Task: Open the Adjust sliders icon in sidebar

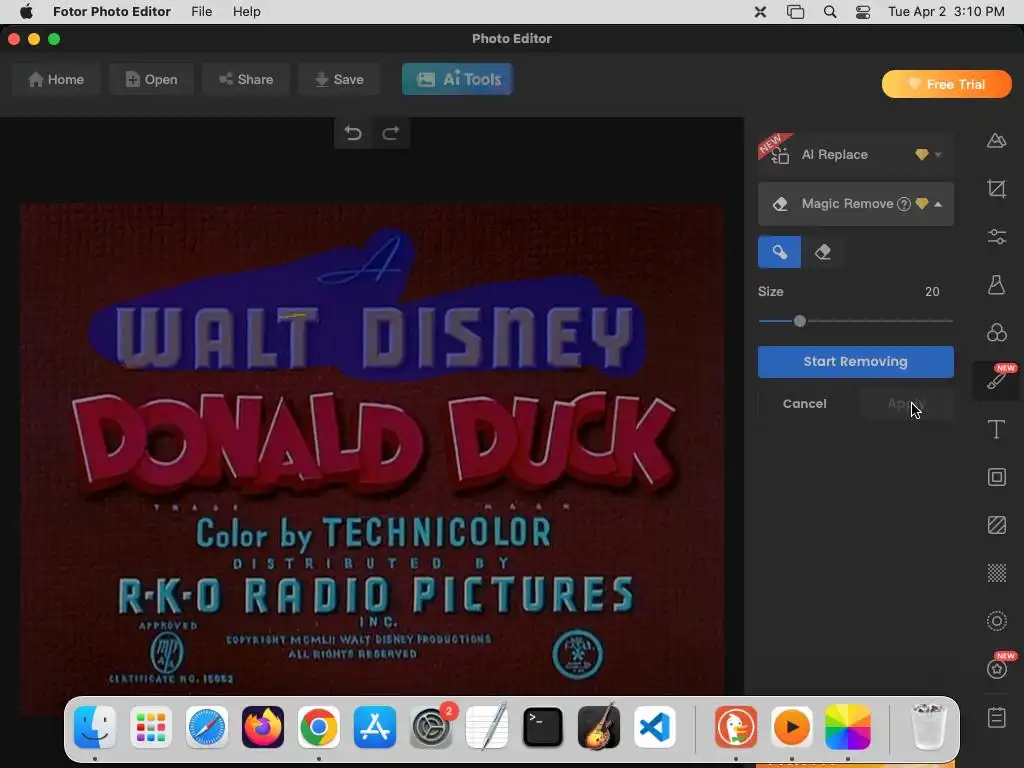Action: 996,236
